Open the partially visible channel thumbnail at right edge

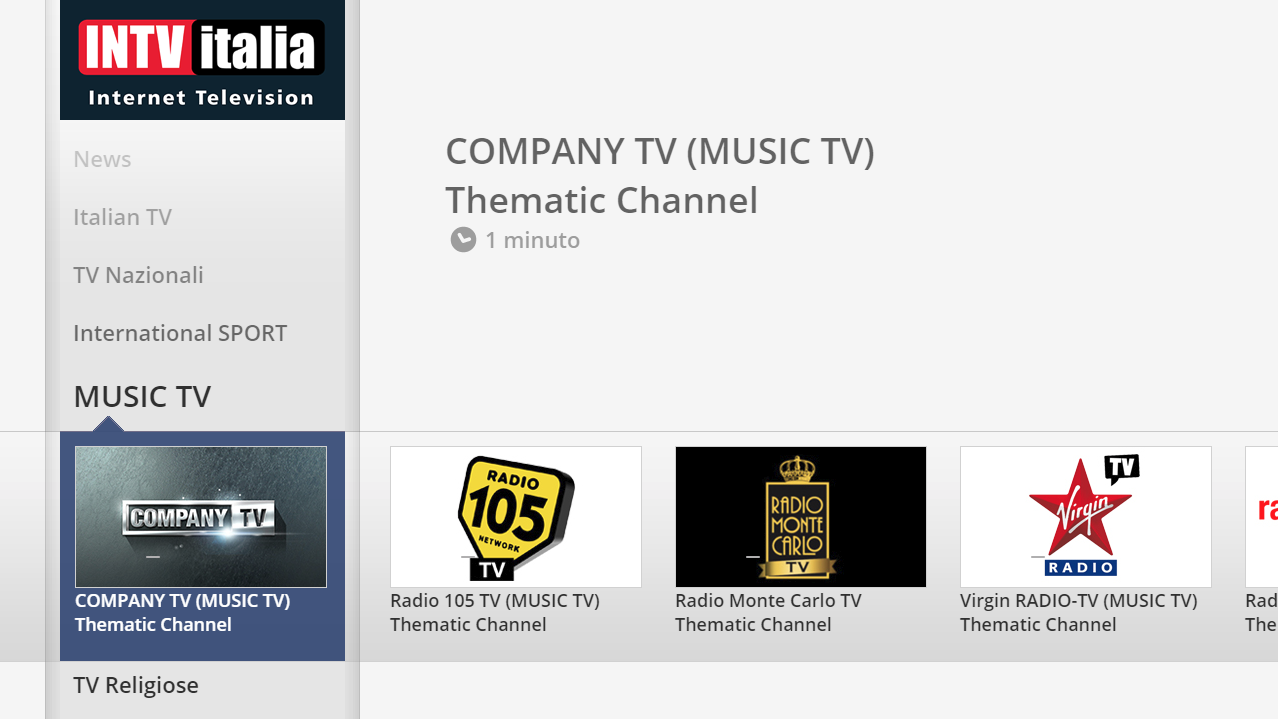point(1262,517)
